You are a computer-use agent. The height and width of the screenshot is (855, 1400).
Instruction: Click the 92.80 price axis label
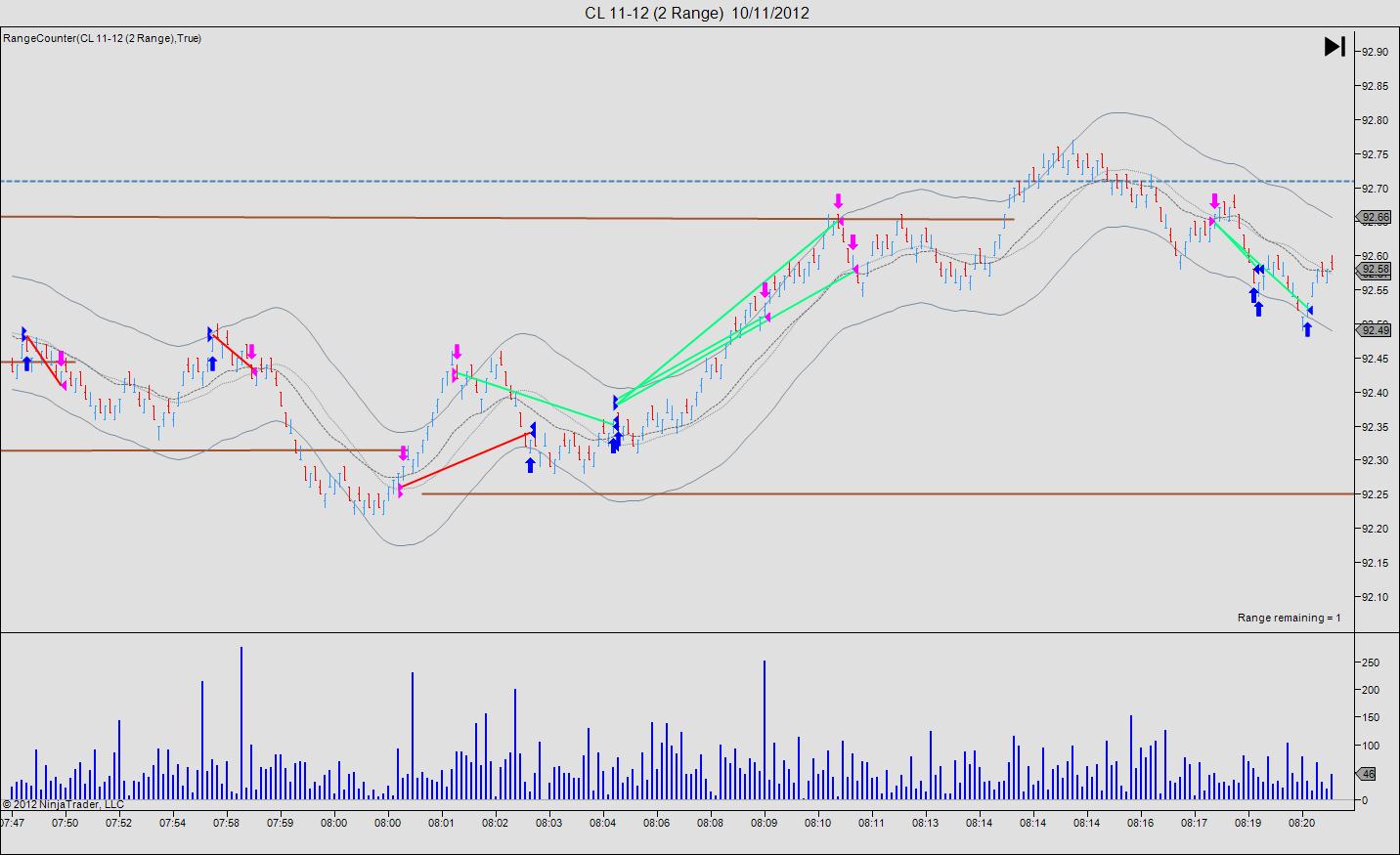click(1376, 120)
